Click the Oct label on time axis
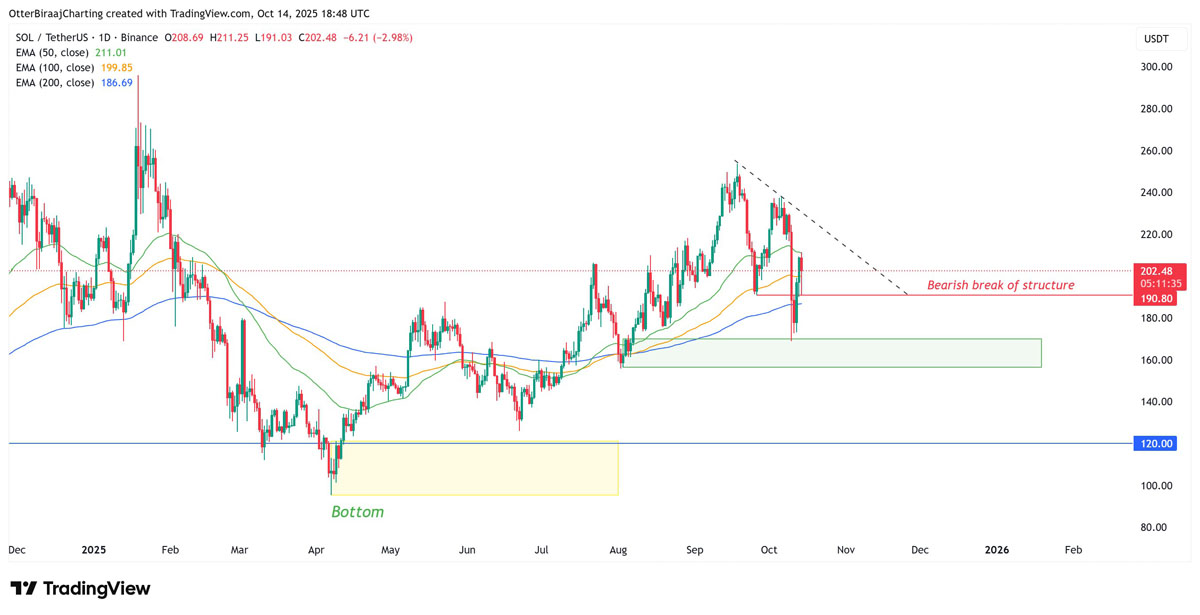 click(769, 550)
